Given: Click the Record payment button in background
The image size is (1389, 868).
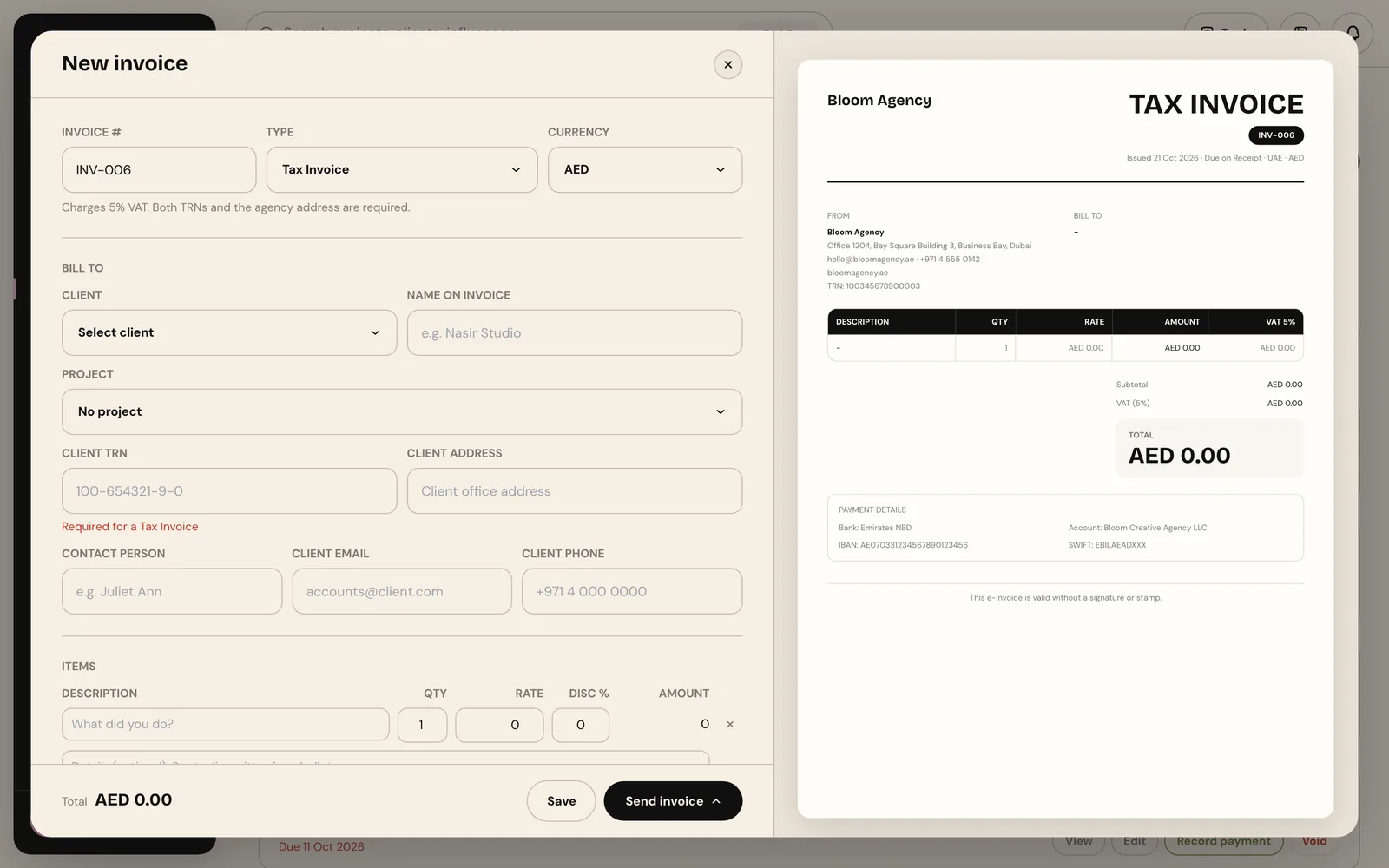Looking at the screenshot, I should (x=1223, y=841).
